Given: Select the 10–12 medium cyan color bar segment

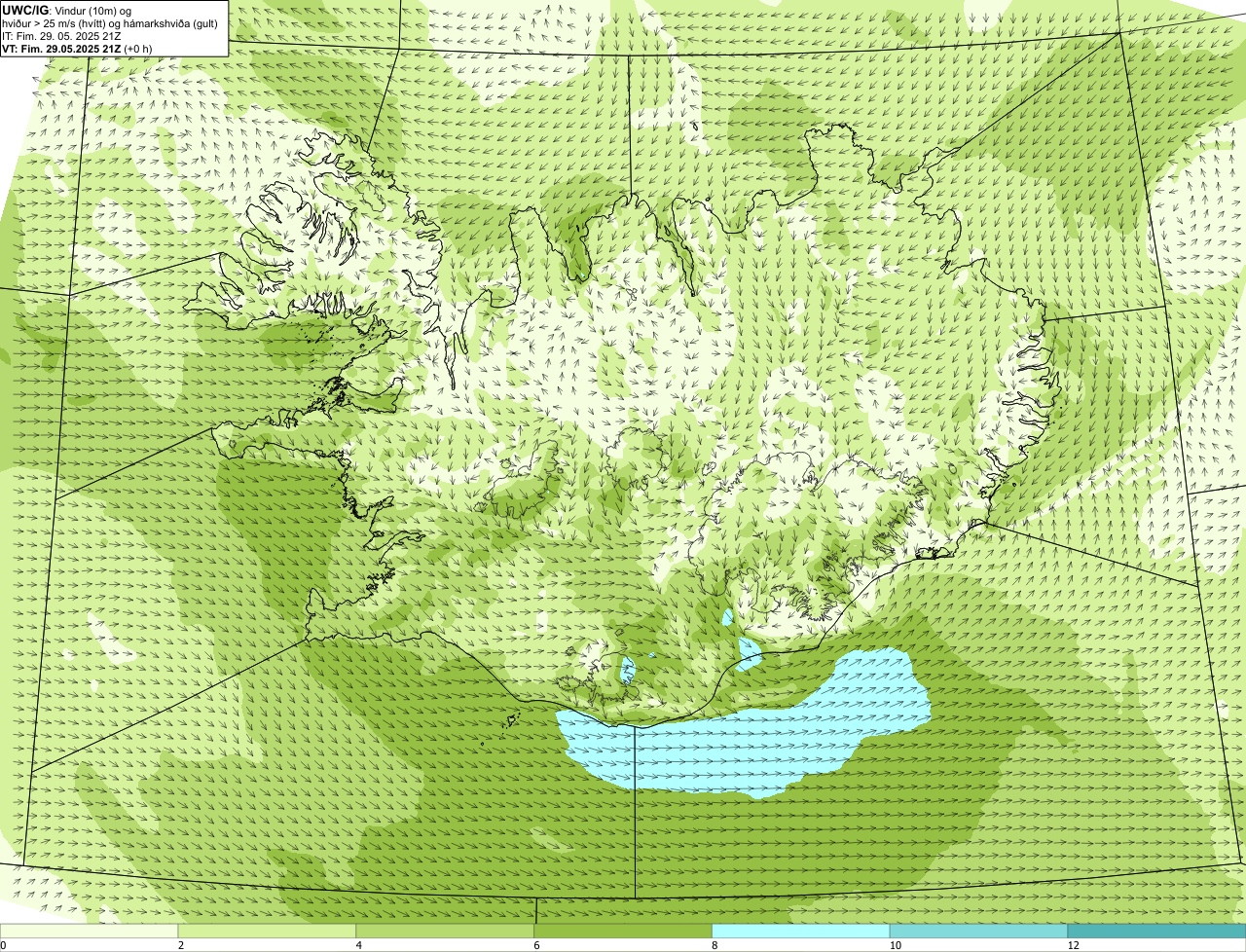Looking at the screenshot, I should point(978,931).
